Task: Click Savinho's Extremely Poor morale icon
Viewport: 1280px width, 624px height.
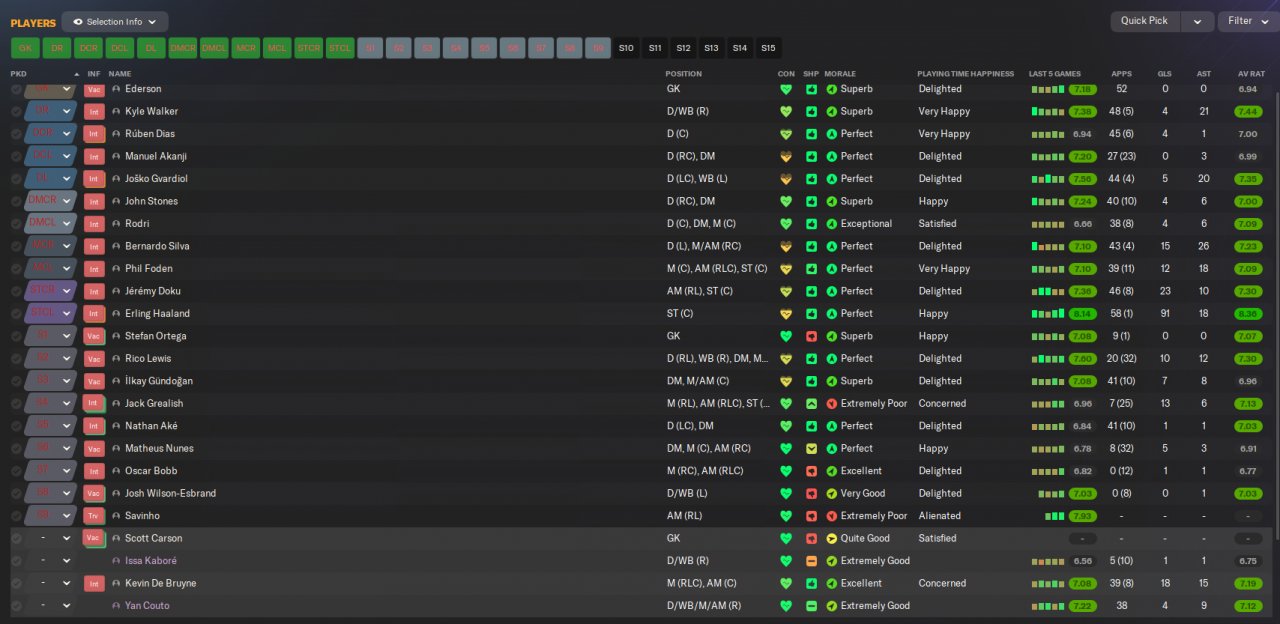Action: point(832,516)
